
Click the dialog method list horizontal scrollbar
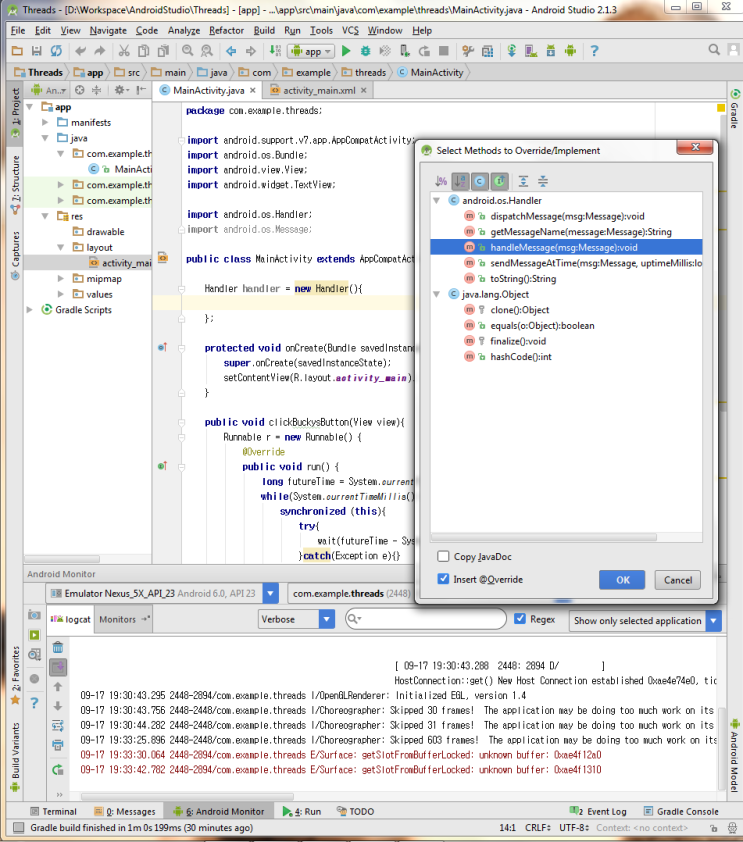[544, 537]
